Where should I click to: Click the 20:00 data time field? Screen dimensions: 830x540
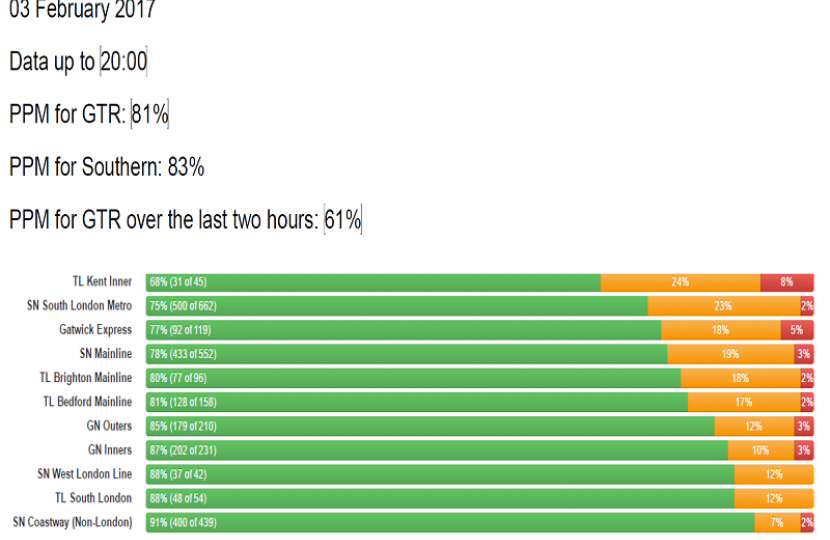pos(123,62)
